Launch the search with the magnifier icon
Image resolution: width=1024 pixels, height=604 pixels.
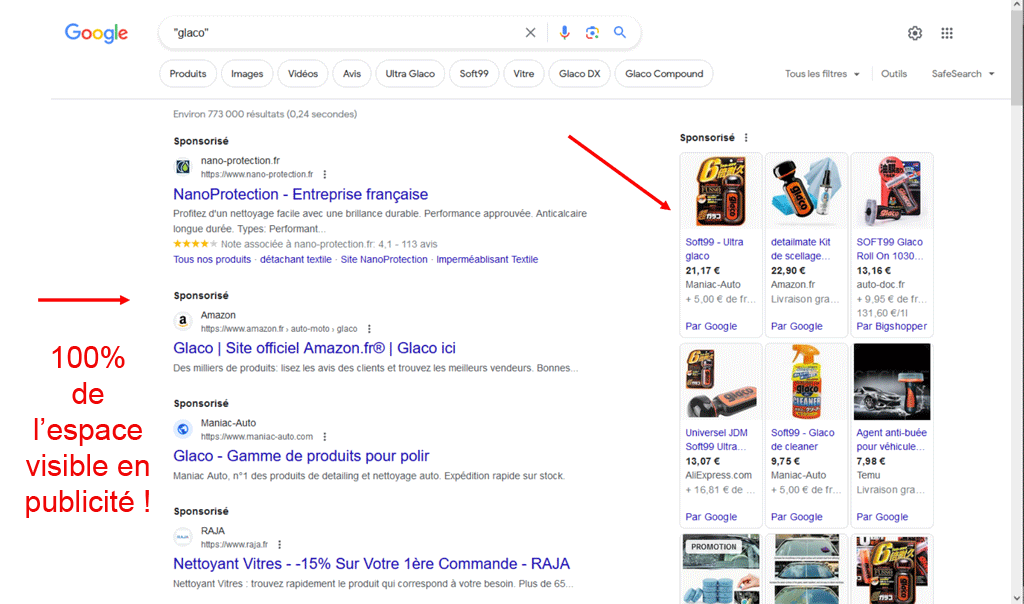619,32
